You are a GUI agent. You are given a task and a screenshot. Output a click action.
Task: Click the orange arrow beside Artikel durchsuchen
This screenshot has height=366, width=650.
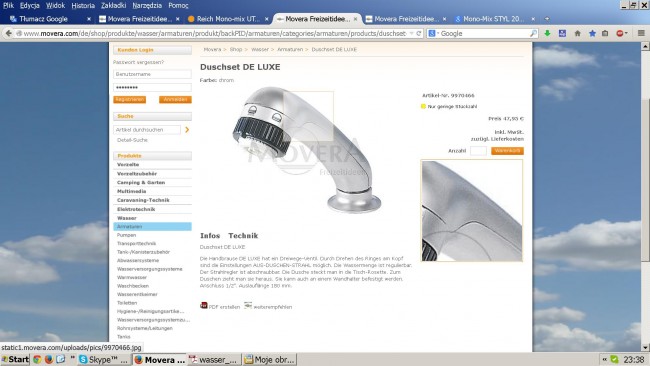(187, 130)
